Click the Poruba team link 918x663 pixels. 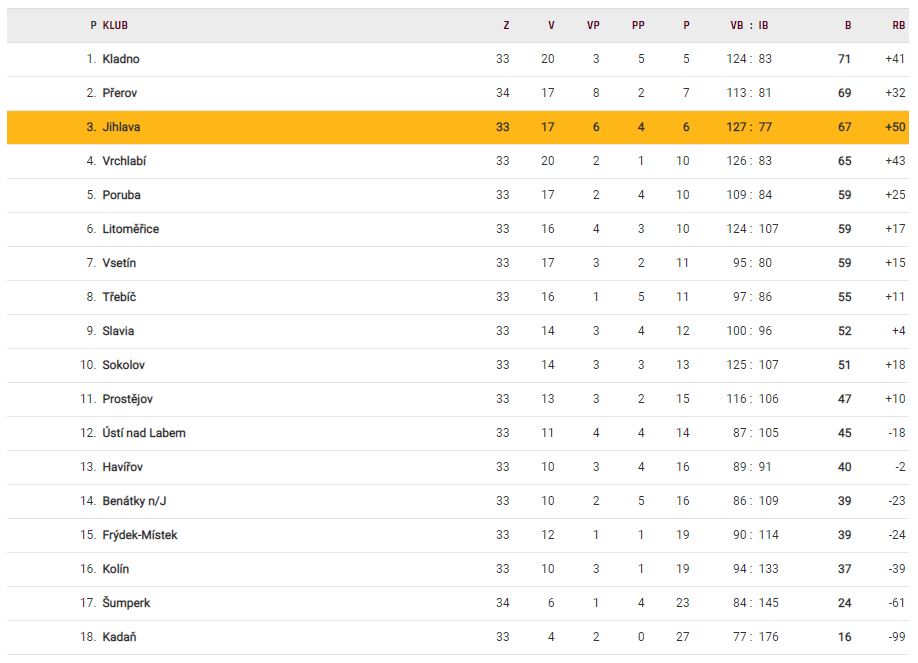point(121,195)
